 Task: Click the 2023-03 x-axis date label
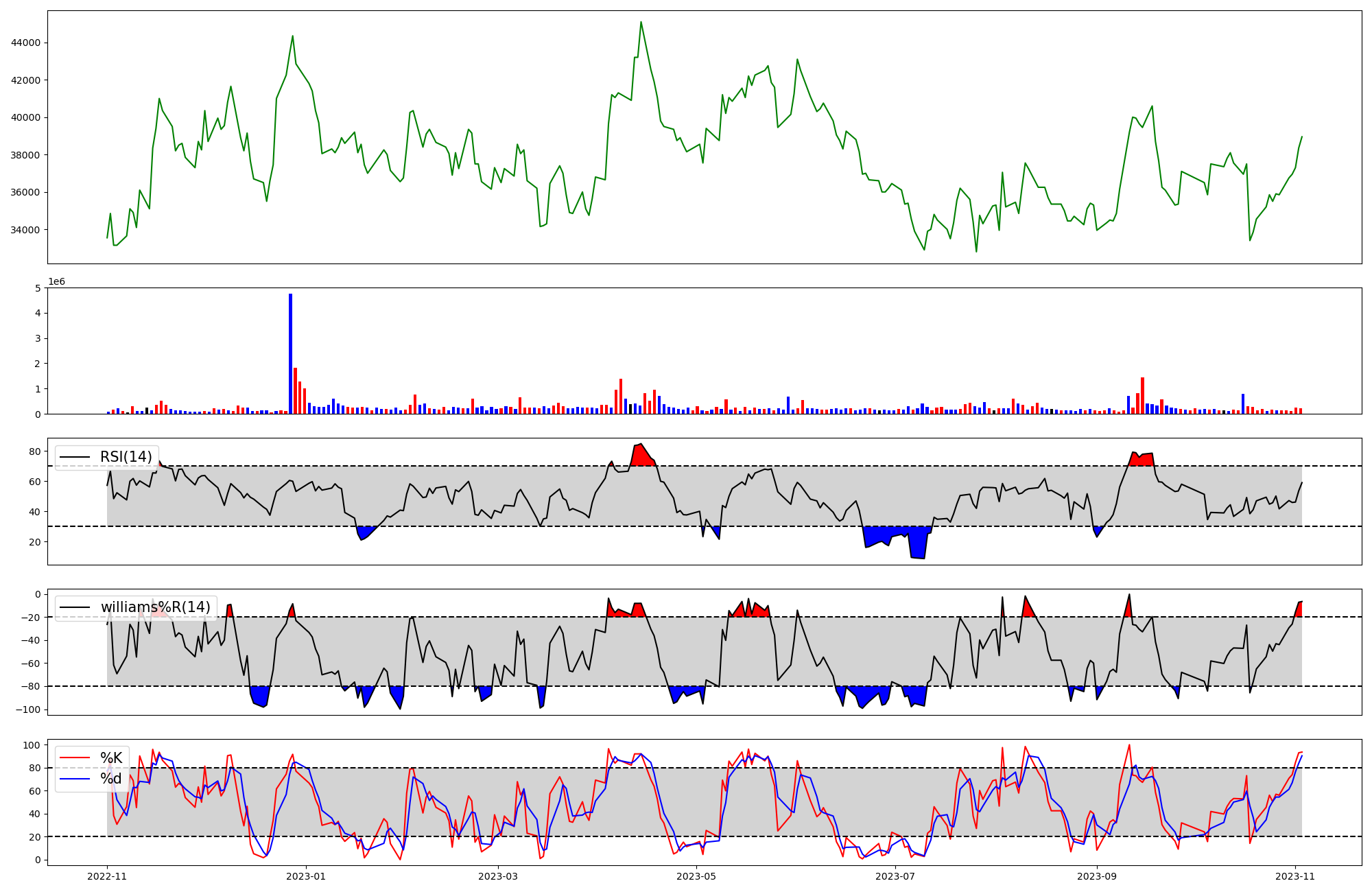coord(497,876)
